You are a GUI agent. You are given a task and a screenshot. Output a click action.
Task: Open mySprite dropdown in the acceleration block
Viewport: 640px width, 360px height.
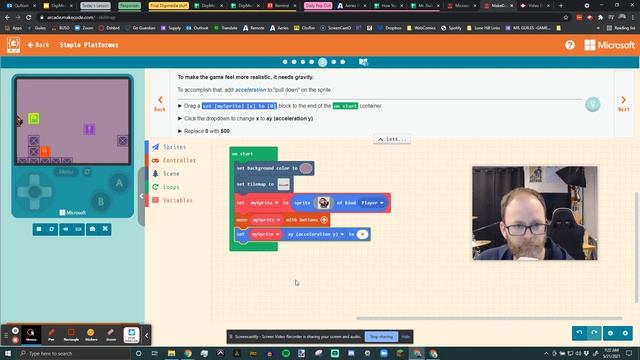[x=265, y=234]
